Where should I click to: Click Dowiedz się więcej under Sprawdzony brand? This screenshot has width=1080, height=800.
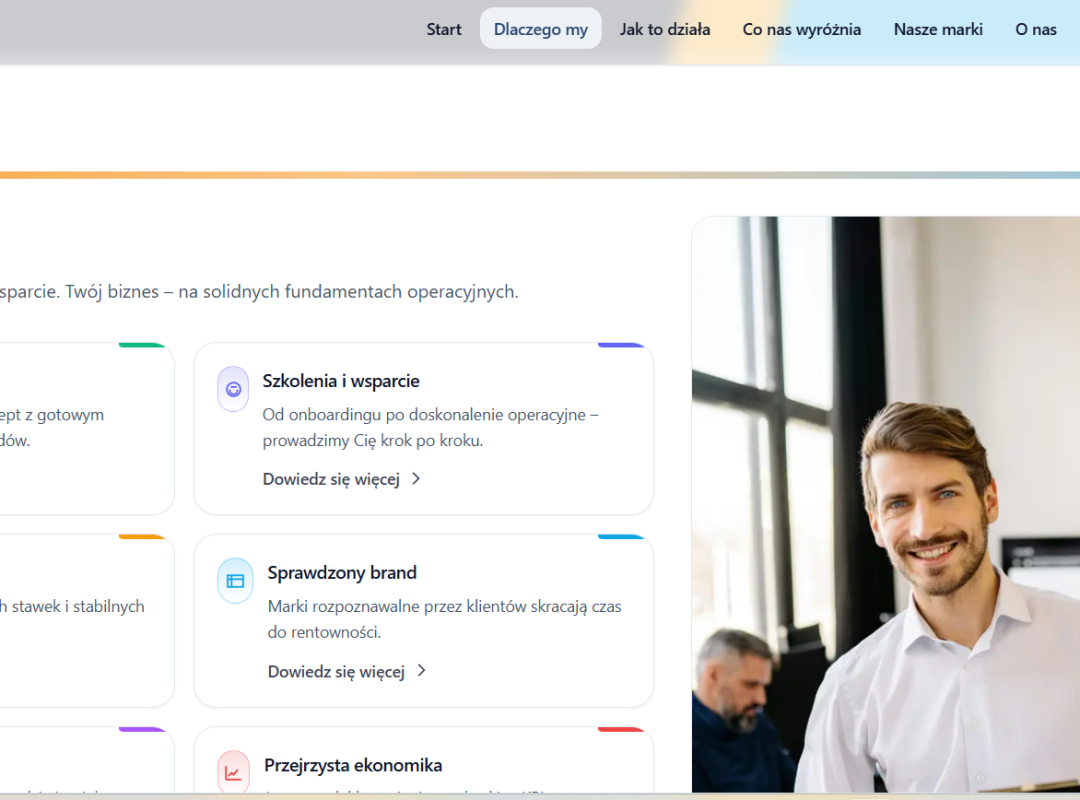click(336, 671)
